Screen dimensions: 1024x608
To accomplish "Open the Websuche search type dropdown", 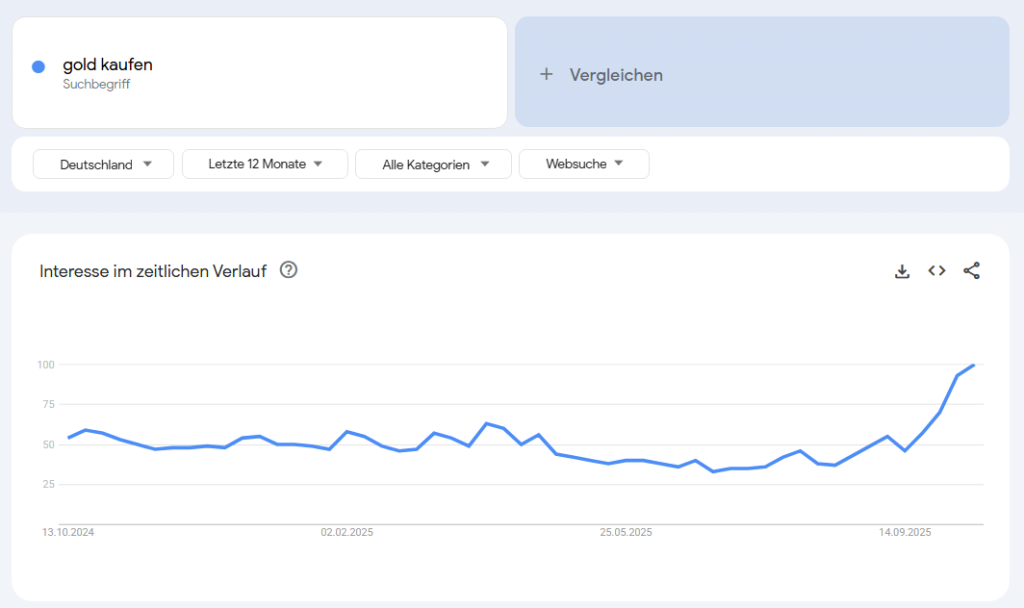I will pos(584,164).
